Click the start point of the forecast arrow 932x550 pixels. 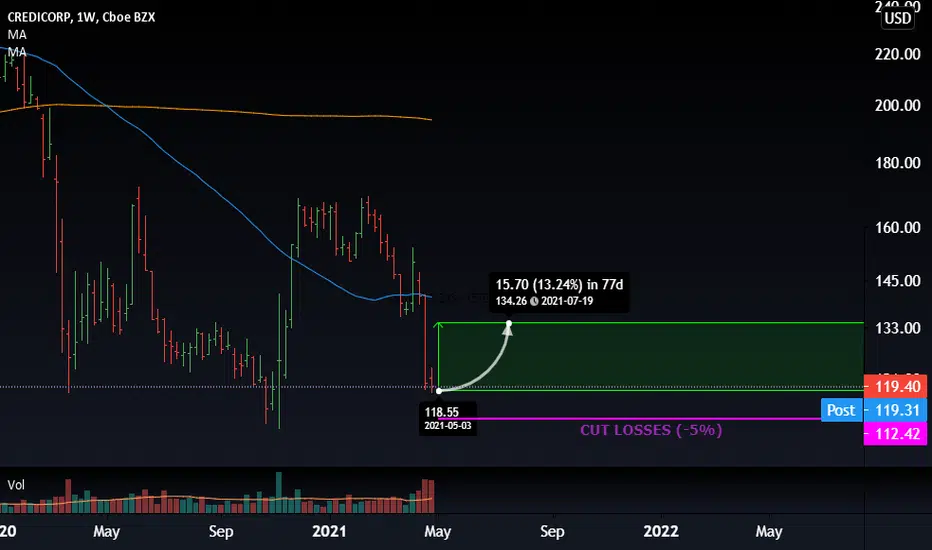pos(439,391)
